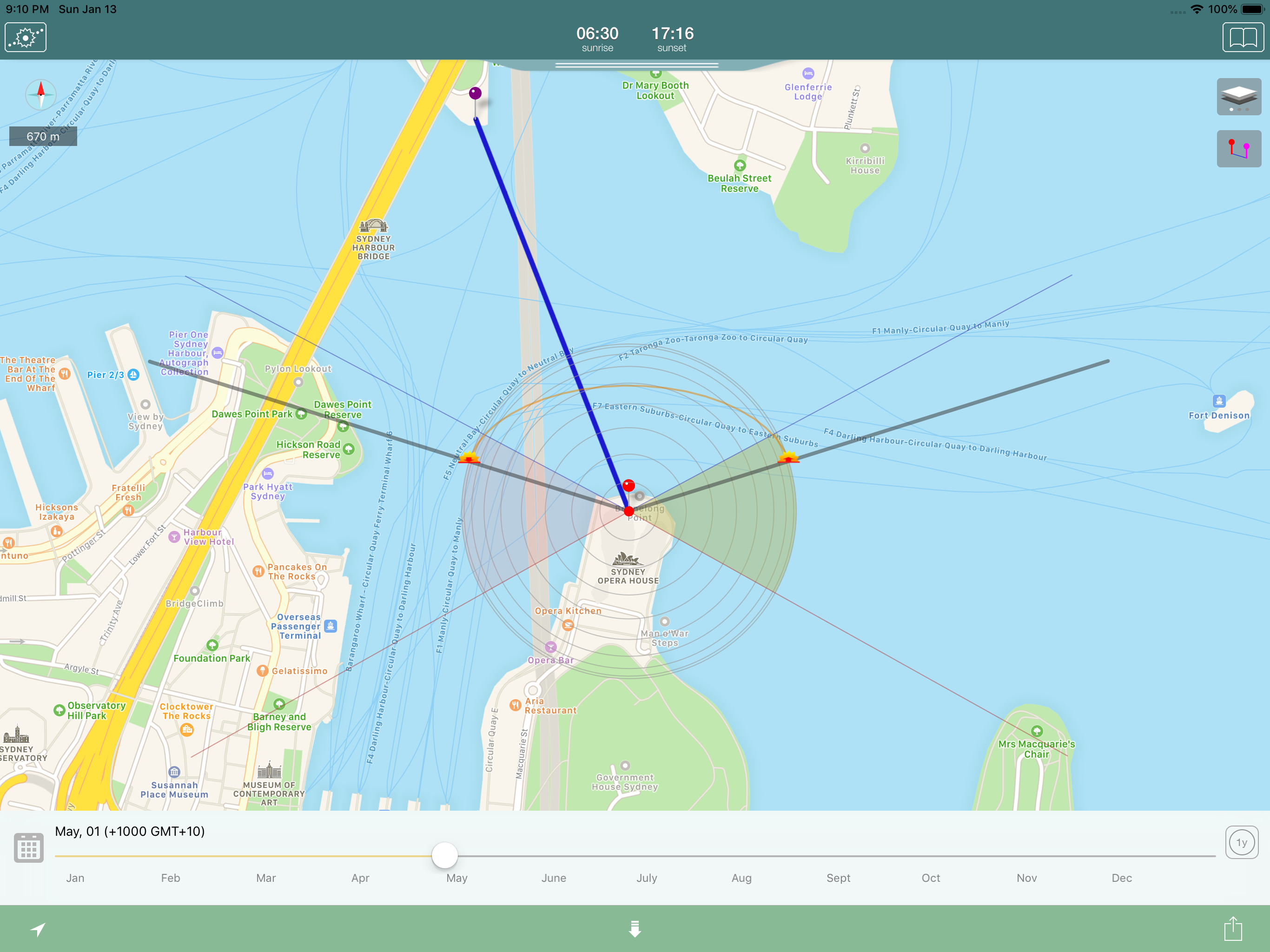1270x952 pixels.
Task: Pull down the top drawer handle
Action: 637,66
